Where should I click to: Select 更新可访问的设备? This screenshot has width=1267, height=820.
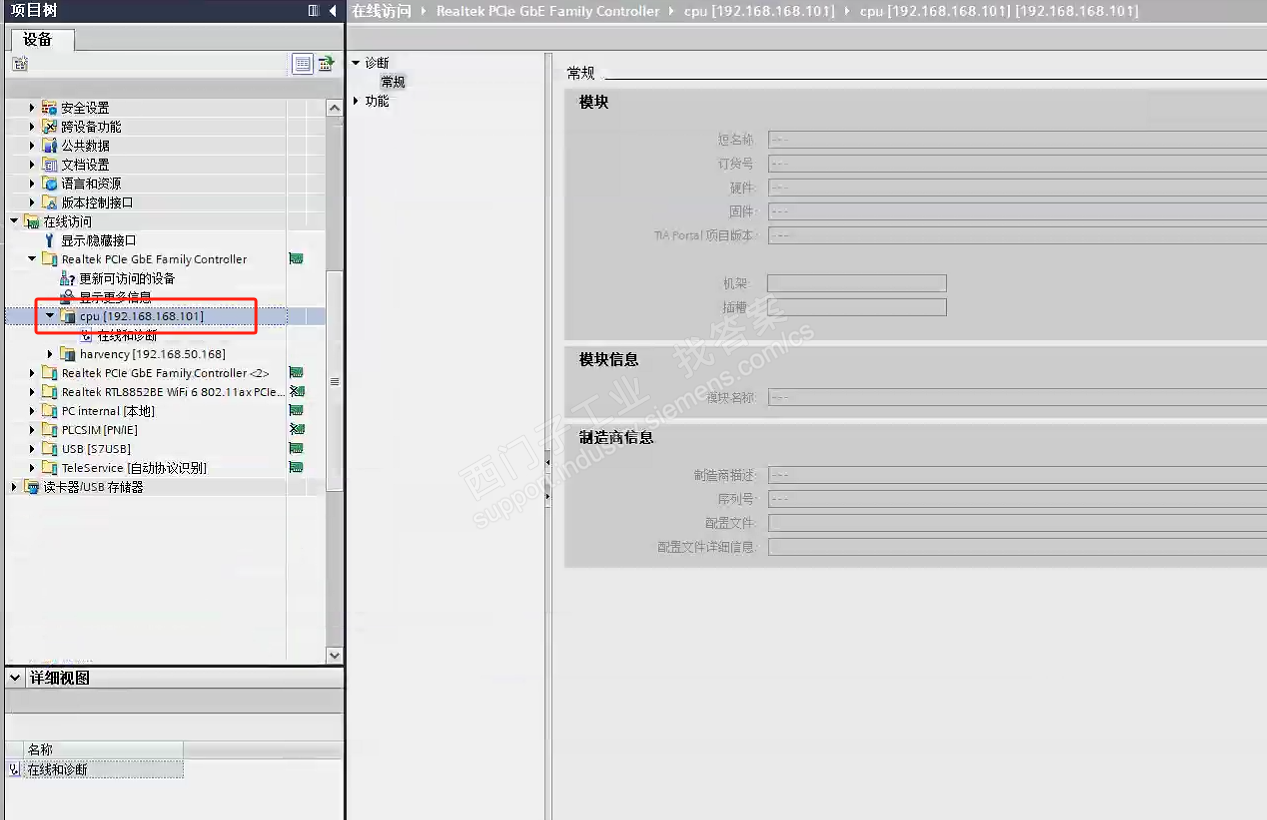(127, 279)
